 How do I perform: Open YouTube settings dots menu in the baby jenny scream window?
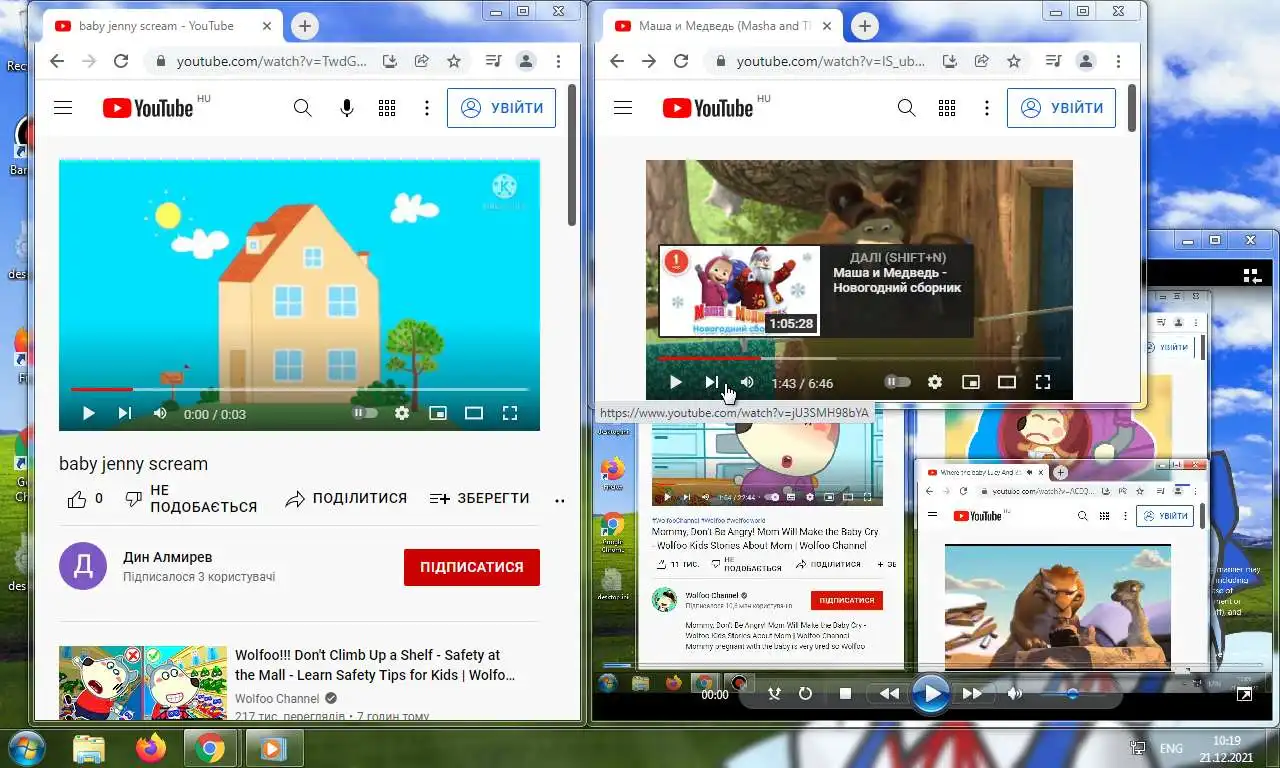pos(427,108)
